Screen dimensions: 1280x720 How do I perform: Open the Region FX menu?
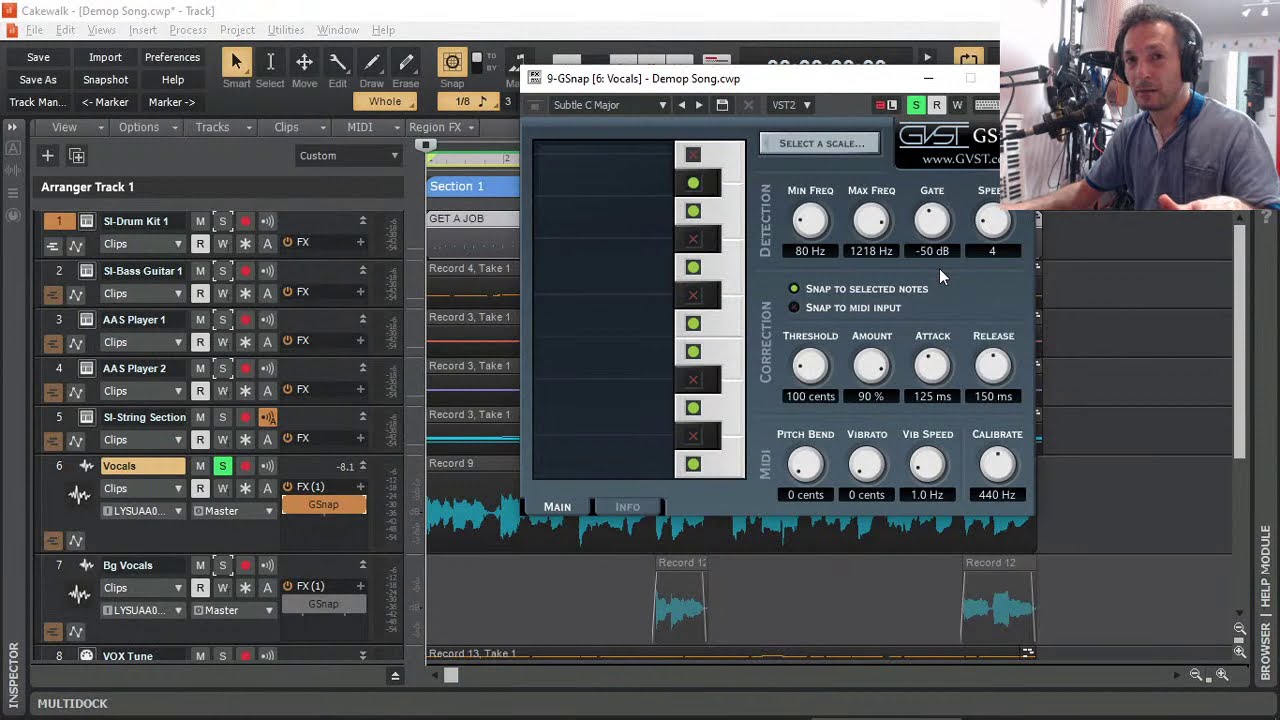441,127
